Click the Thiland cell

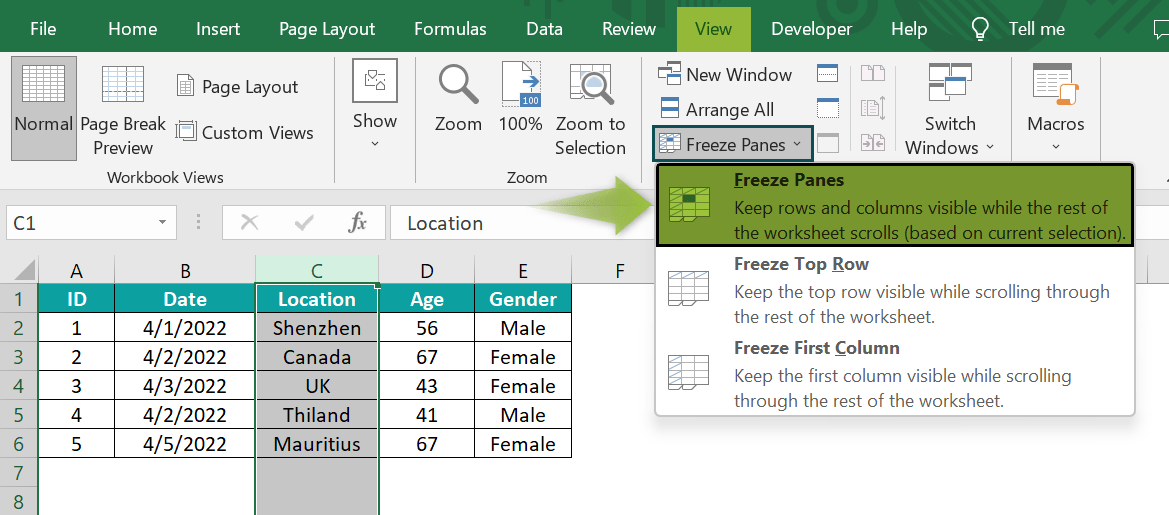click(x=317, y=415)
